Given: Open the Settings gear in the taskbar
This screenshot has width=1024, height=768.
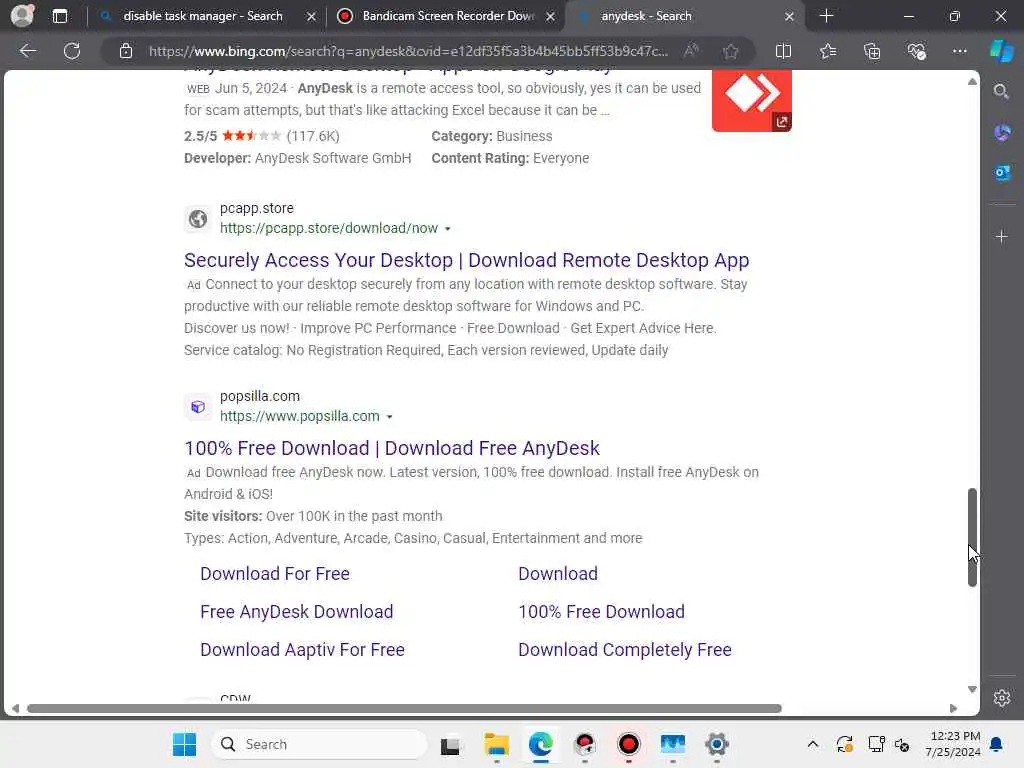Looking at the screenshot, I should pyautogui.click(x=716, y=744).
